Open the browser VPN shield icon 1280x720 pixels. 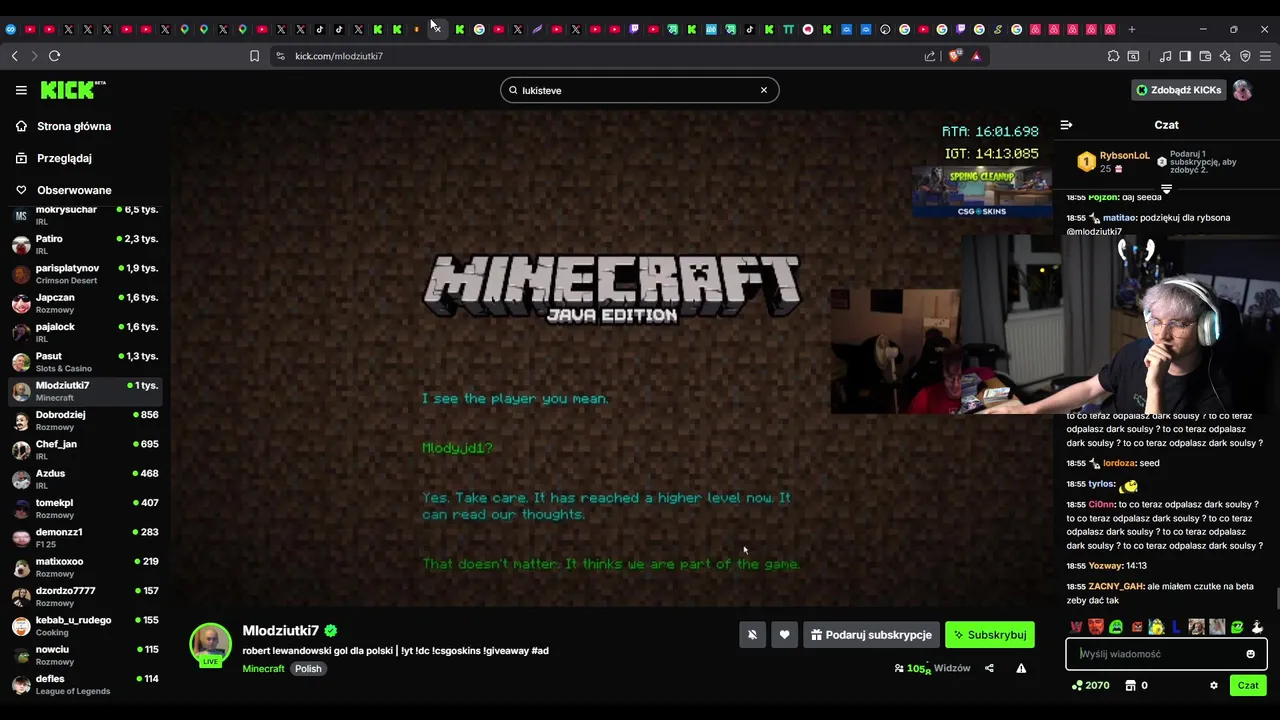click(1245, 56)
